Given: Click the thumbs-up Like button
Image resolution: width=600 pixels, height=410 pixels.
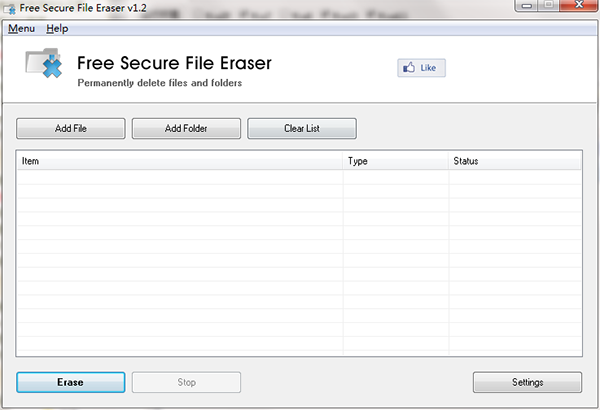Looking at the screenshot, I should click(421, 68).
